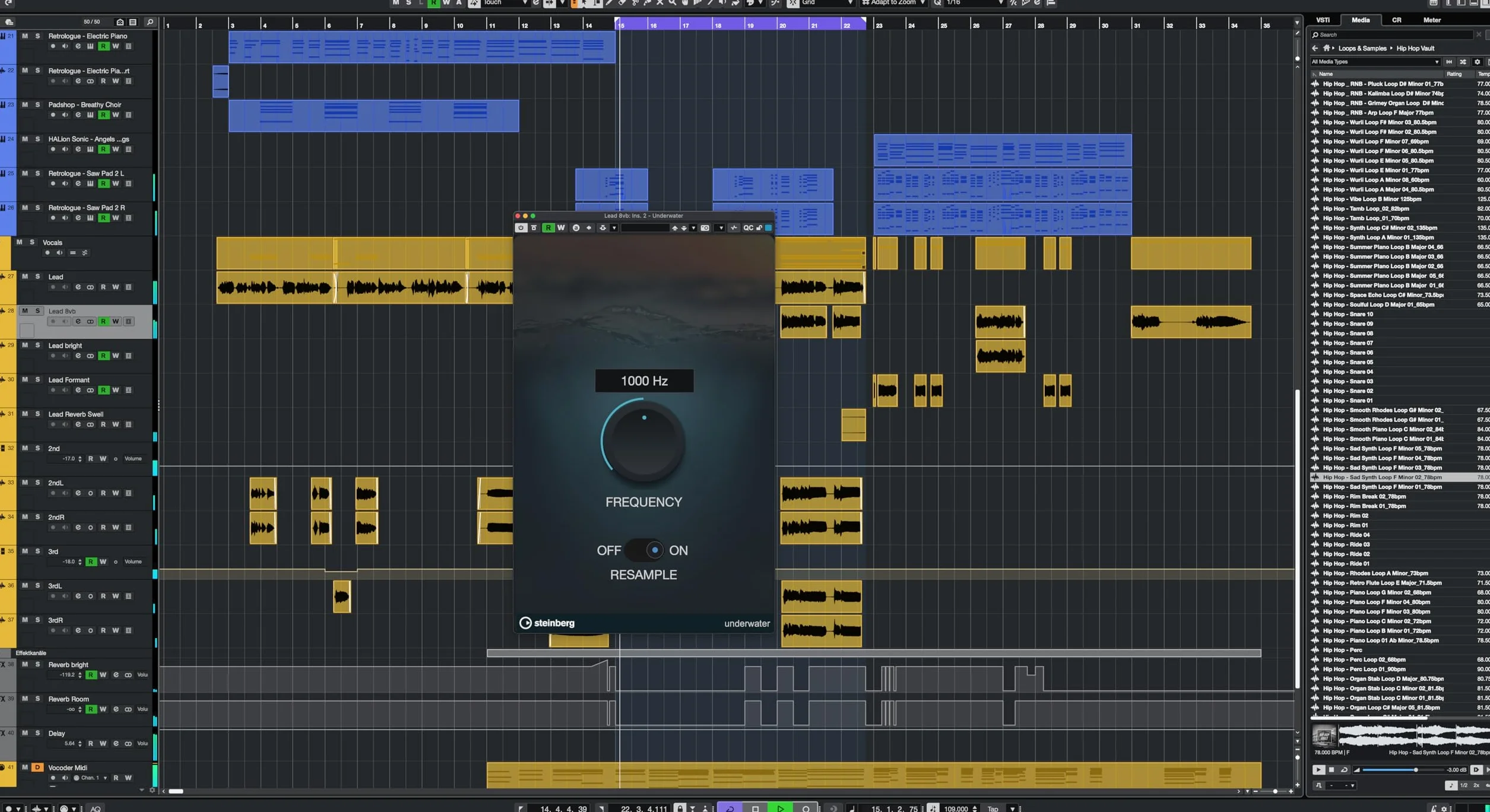
Task: Click the camera snapshot icon in plugin header
Action: pyautogui.click(x=705, y=228)
